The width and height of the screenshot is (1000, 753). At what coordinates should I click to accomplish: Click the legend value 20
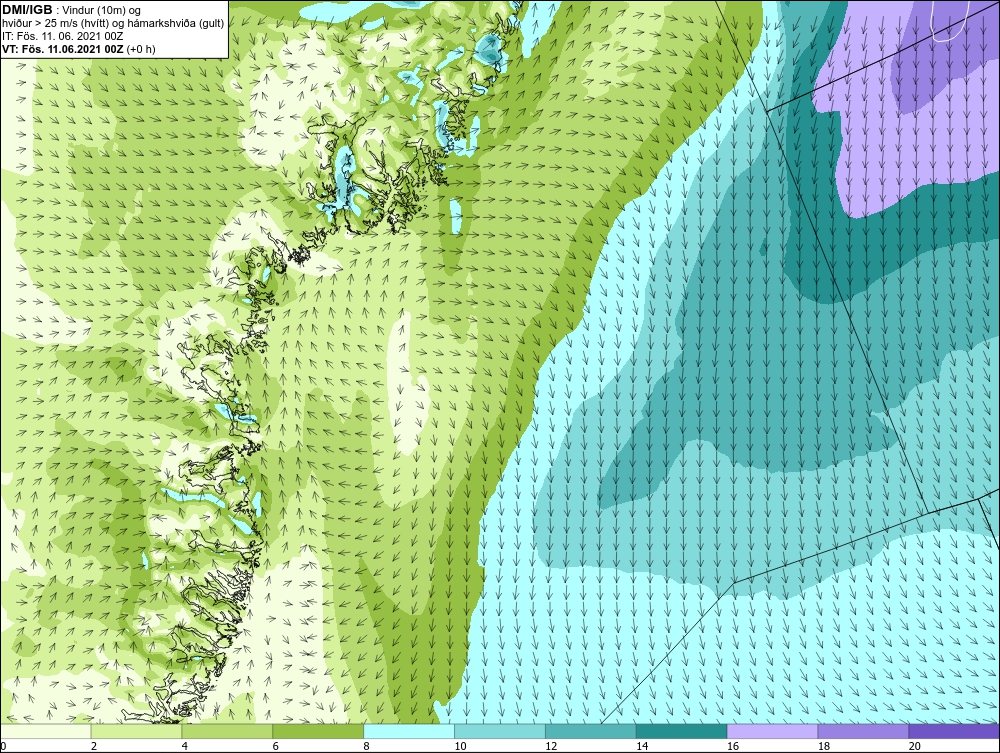pos(915,746)
